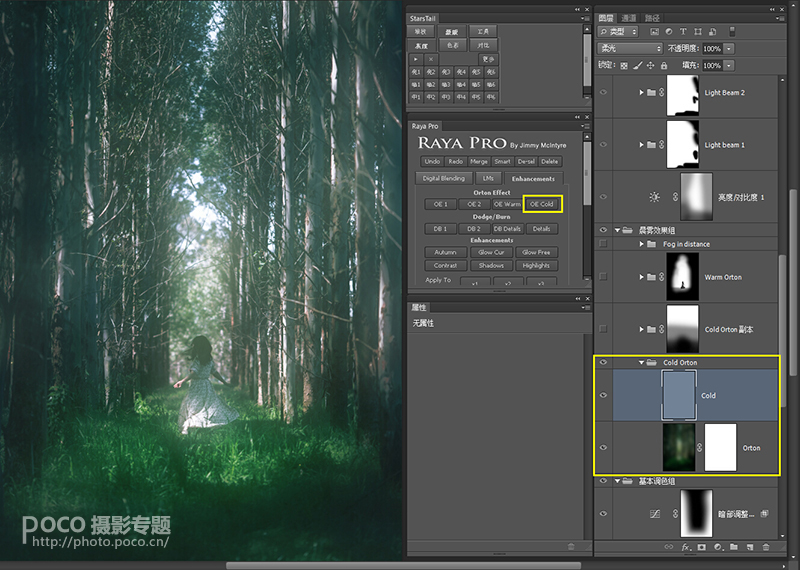
Task: Filter layers by pixel layer icon
Action: [654, 32]
